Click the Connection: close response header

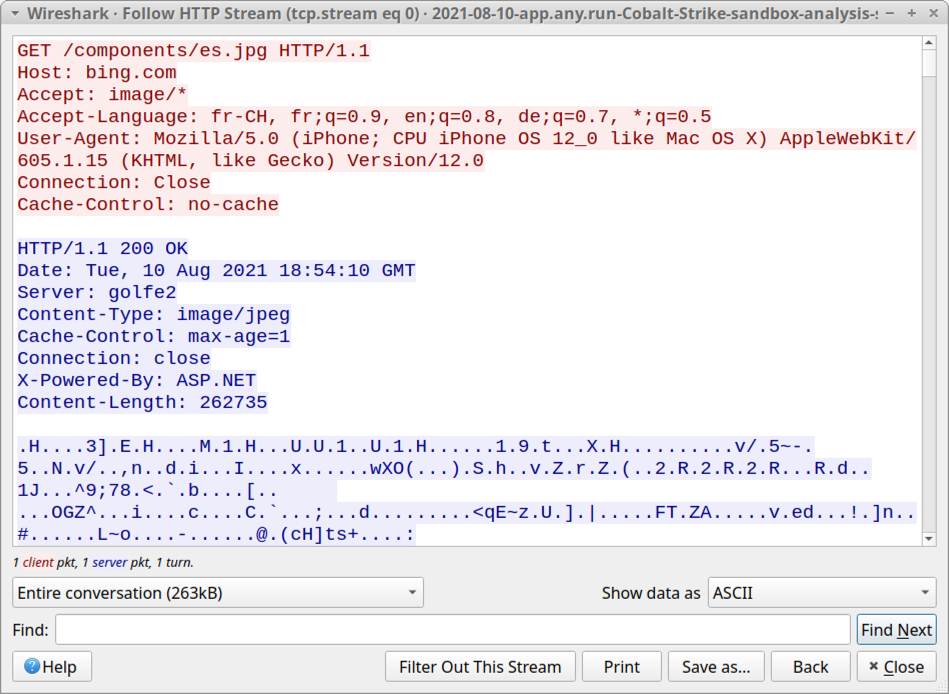click(114, 358)
